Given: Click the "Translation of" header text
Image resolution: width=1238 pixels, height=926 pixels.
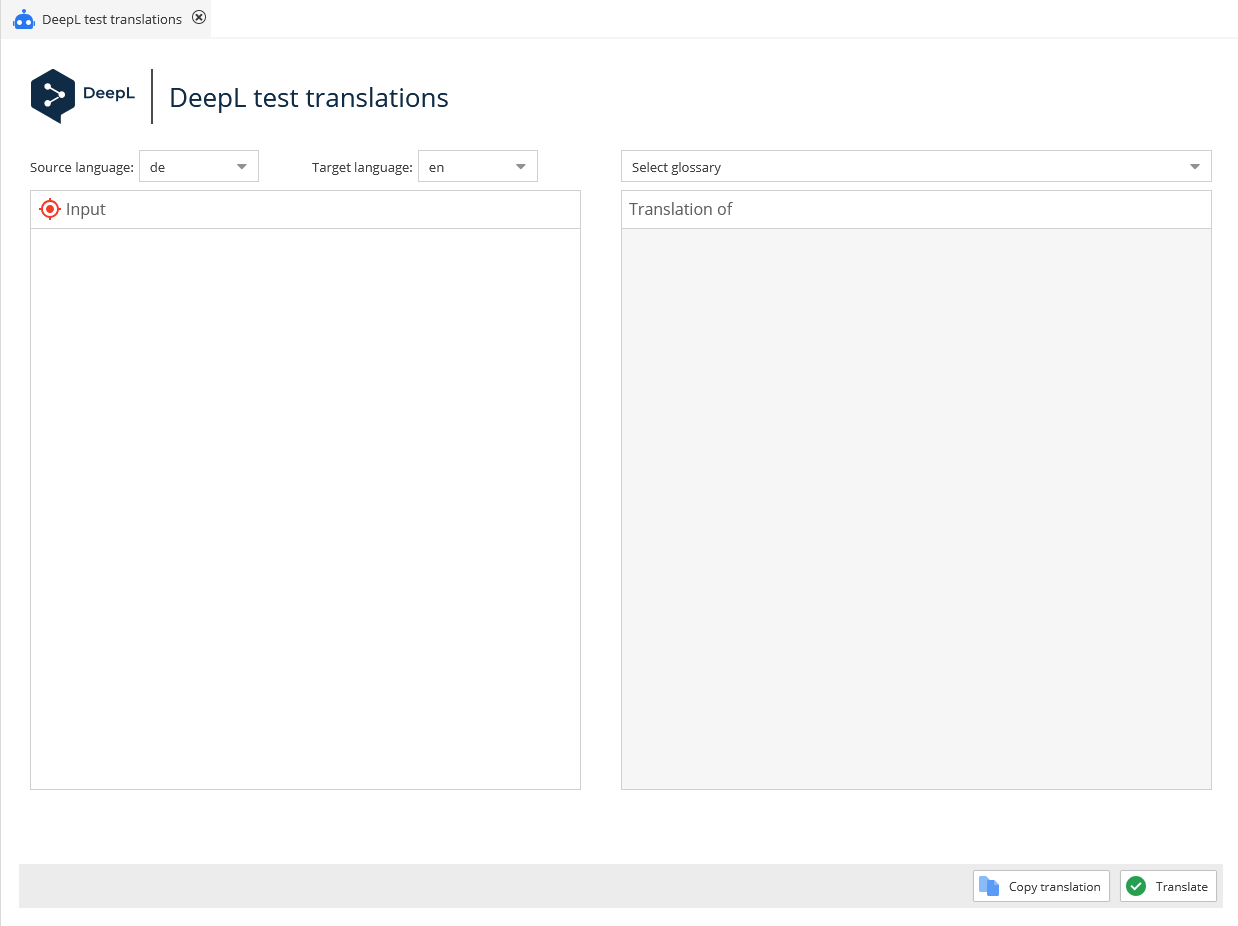Looking at the screenshot, I should (x=680, y=209).
